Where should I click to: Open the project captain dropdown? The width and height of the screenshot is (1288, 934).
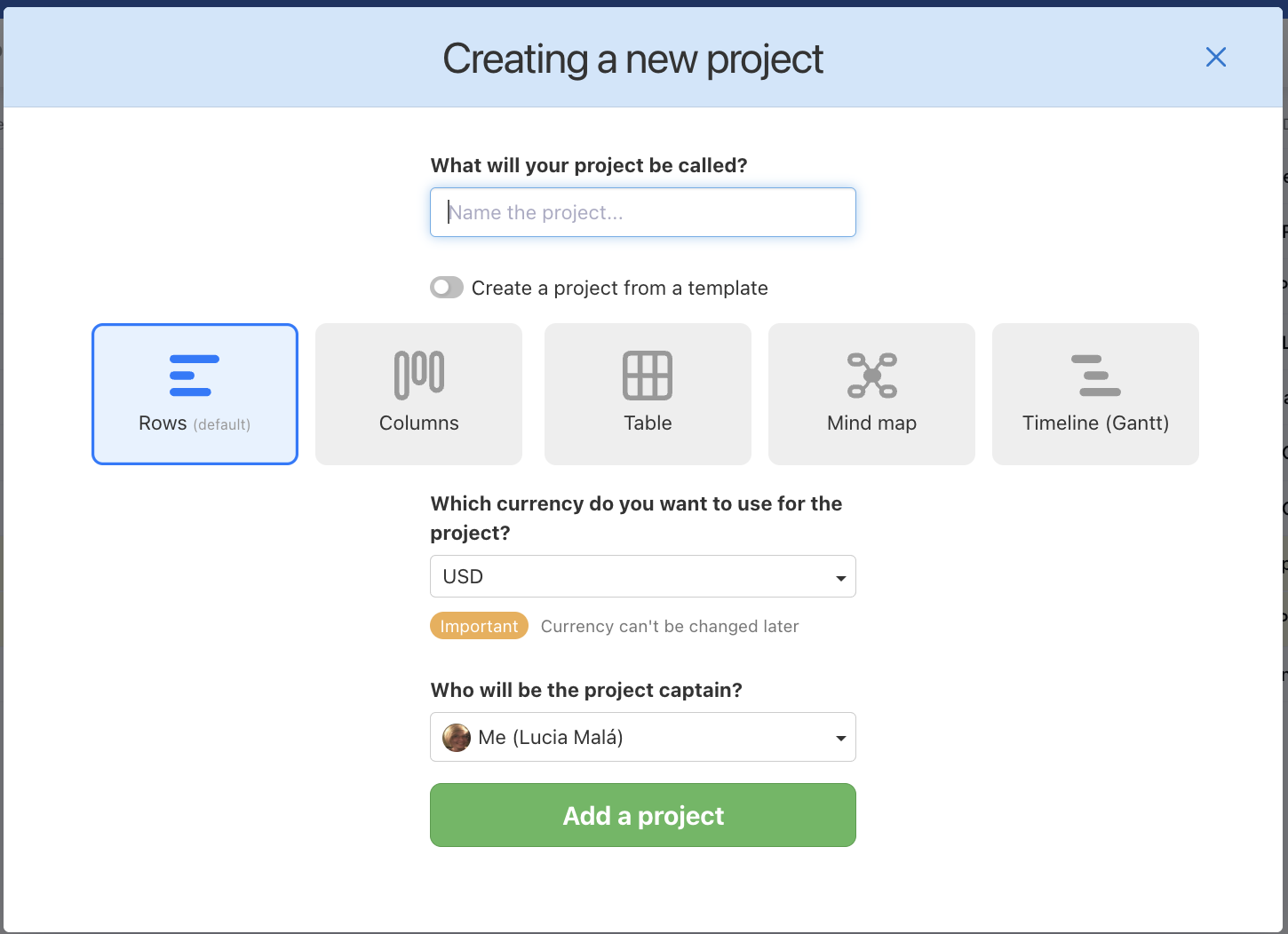[x=642, y=737]
